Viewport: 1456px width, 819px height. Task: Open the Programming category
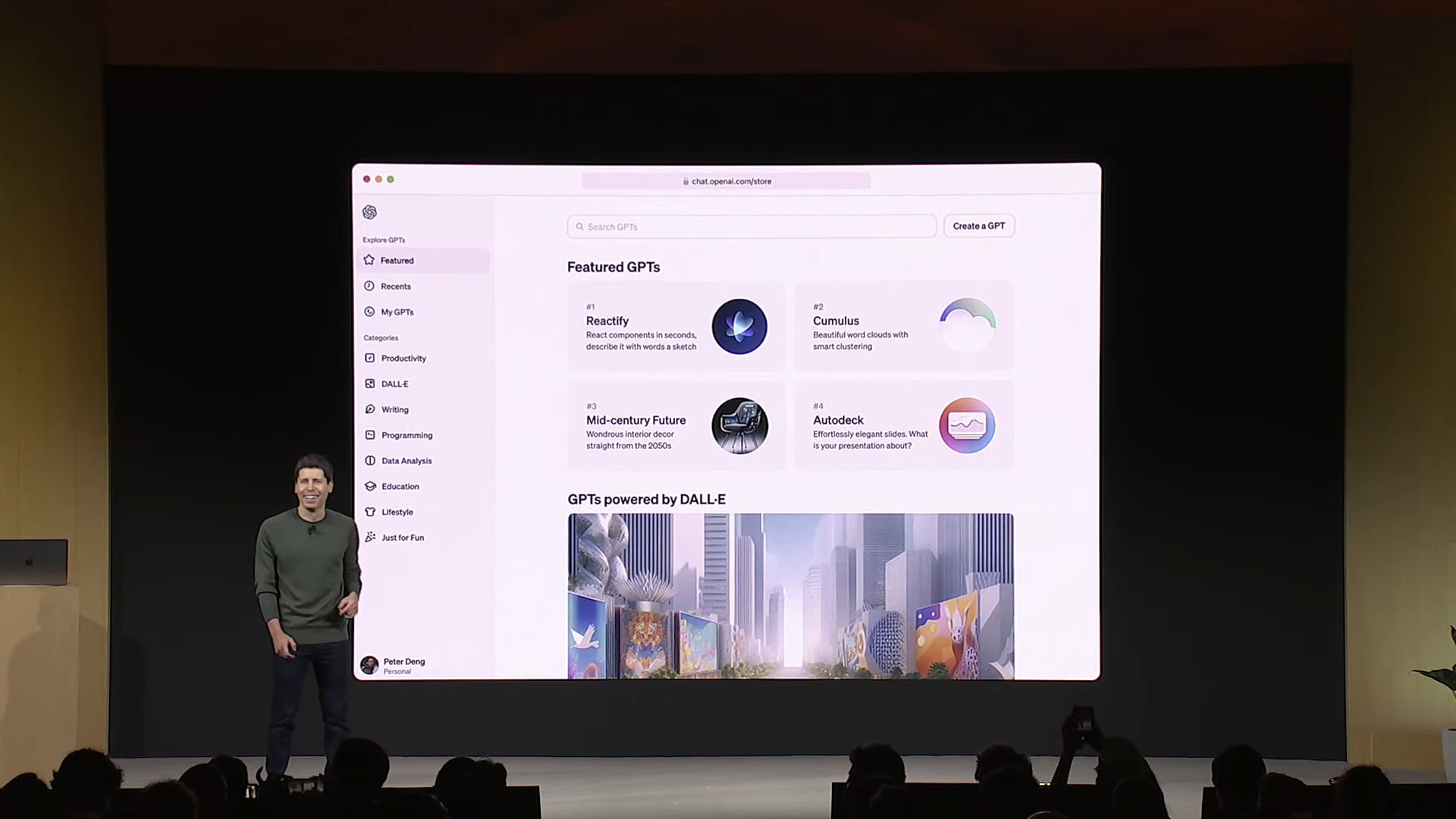pos(406,435)
